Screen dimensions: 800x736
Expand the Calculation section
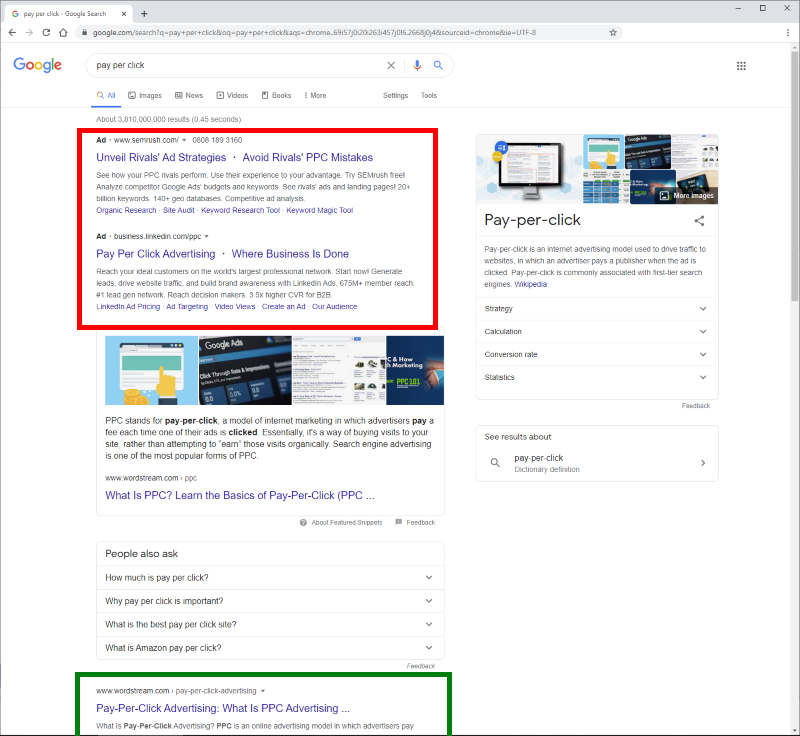click(x=597, y=332)
